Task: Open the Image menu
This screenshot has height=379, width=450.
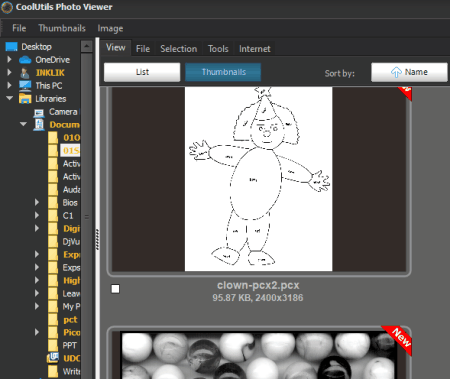Action: point(110,29)
